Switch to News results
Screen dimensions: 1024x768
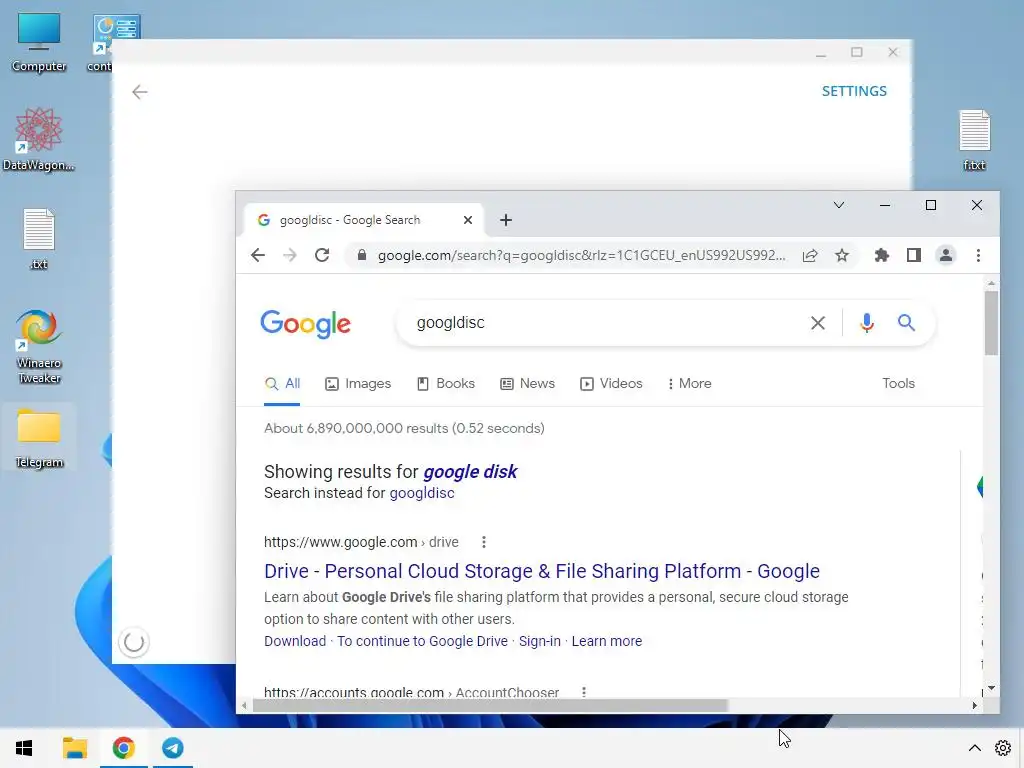(528, 384)
